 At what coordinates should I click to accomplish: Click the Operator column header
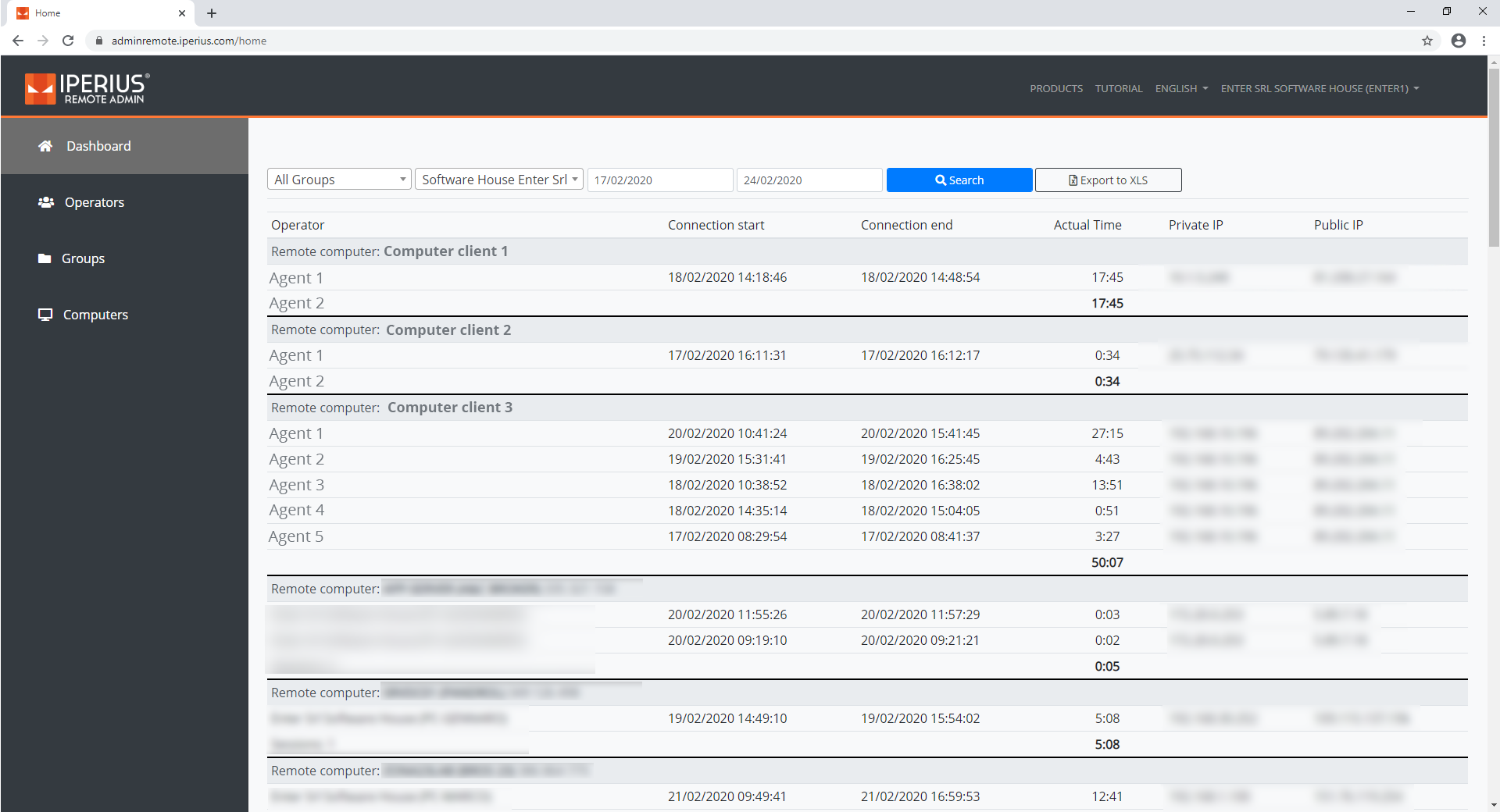click(298, 225)
